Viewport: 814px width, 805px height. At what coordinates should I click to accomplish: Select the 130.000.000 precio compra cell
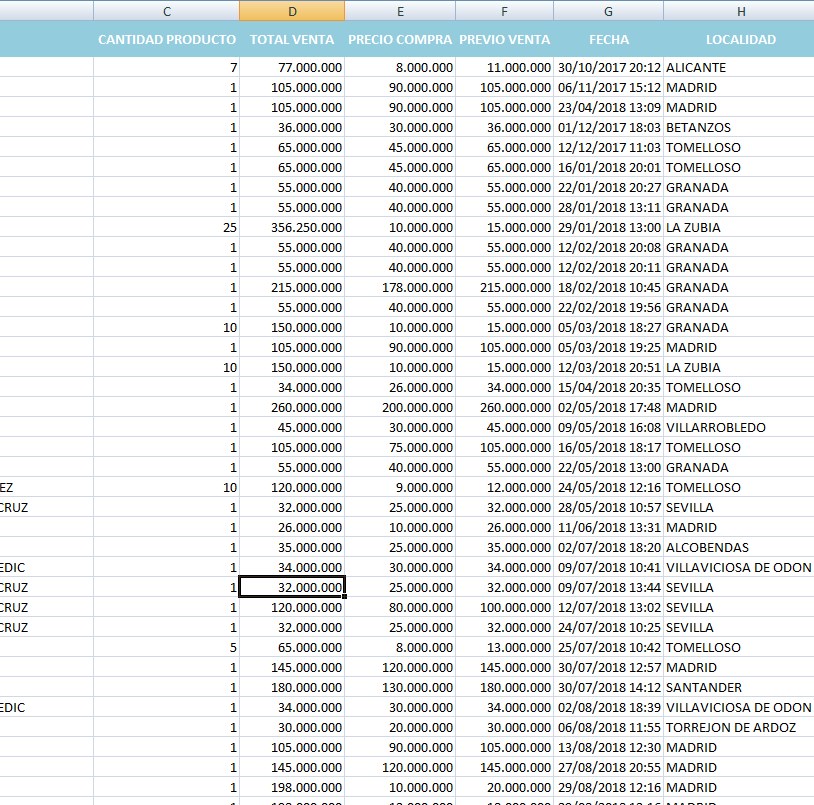(x=400, y=688)
